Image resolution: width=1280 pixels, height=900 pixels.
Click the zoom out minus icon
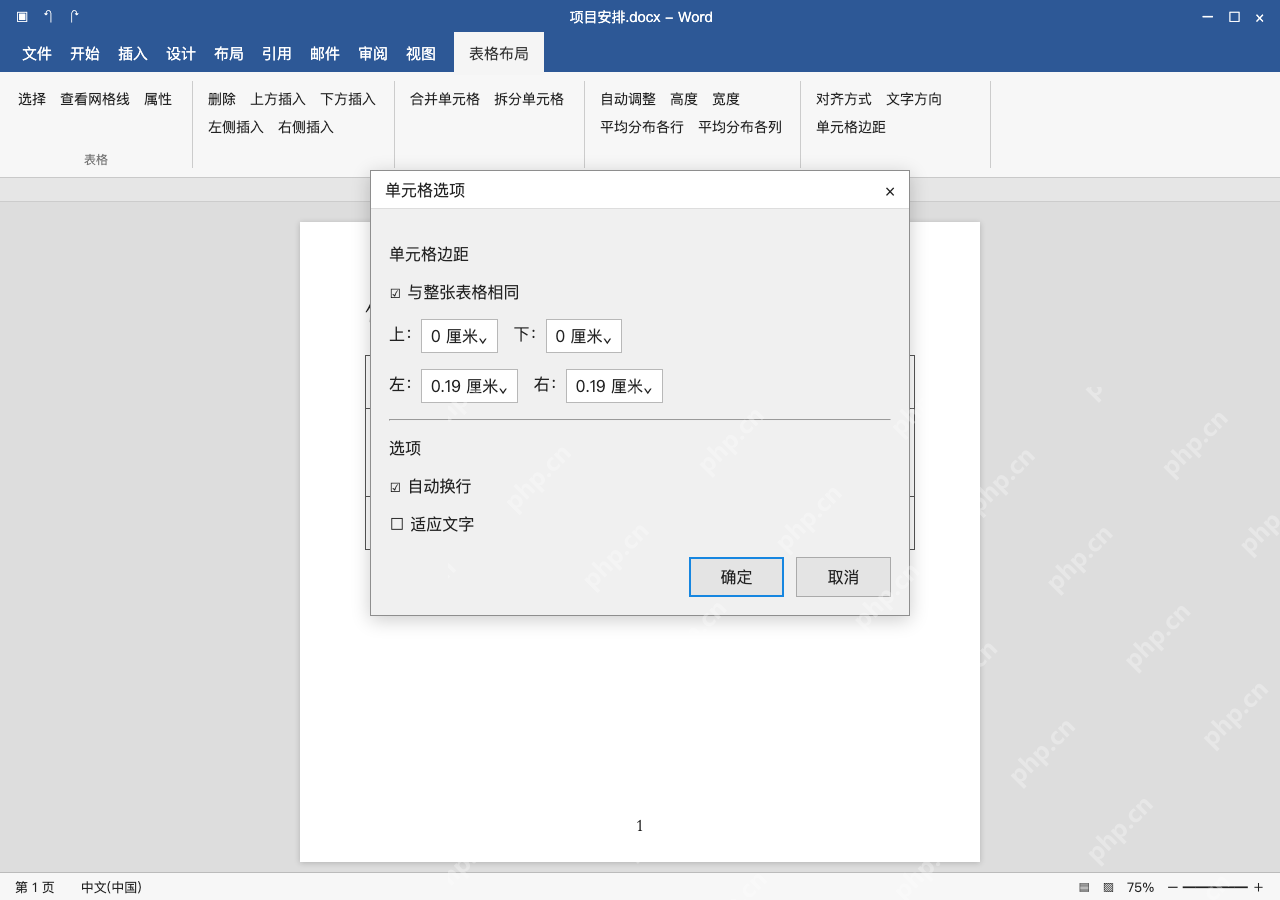click(1173, 887)
